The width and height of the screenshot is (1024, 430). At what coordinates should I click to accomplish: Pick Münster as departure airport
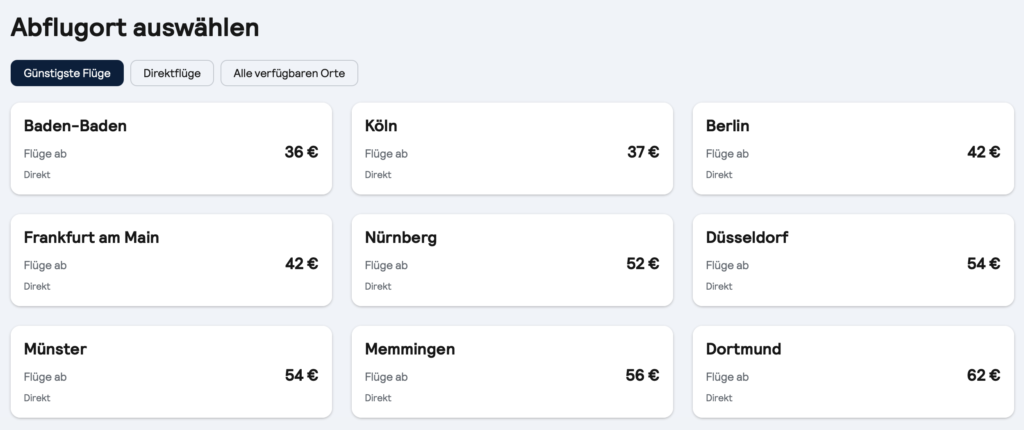(x=170, y=371)
